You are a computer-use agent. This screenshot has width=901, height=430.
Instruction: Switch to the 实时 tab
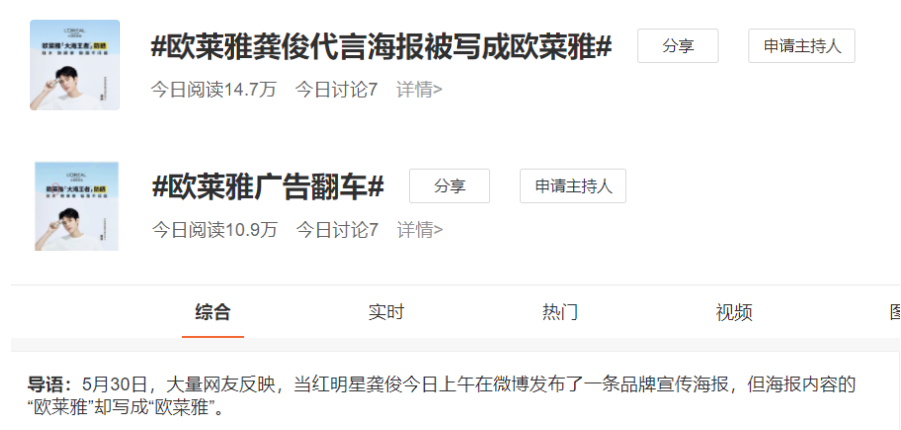tap(386, 312)
